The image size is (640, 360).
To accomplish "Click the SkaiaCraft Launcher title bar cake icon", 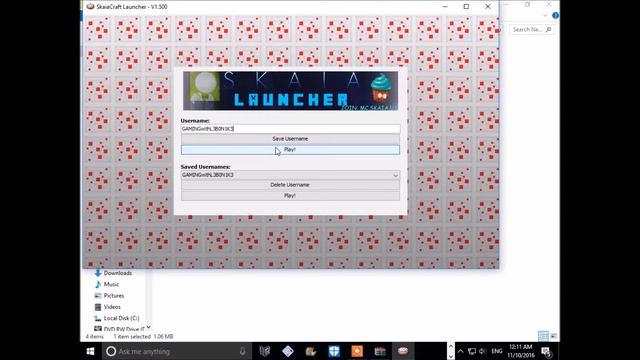I will tap(91, 7).
